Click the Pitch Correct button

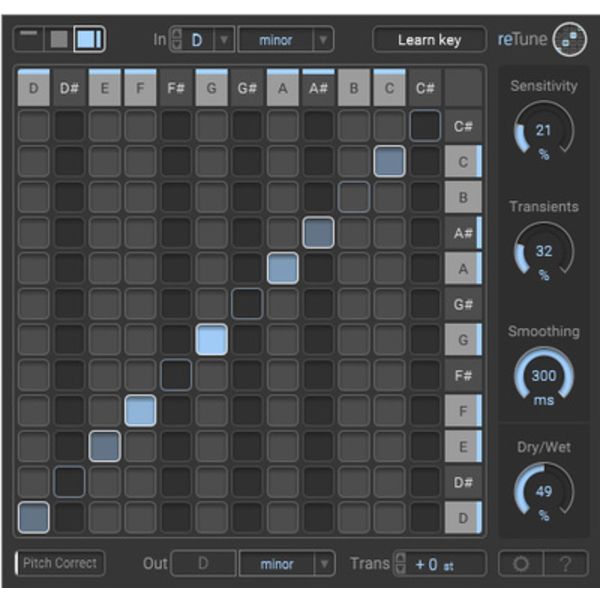pyautogui.click(x=61, y=563)
